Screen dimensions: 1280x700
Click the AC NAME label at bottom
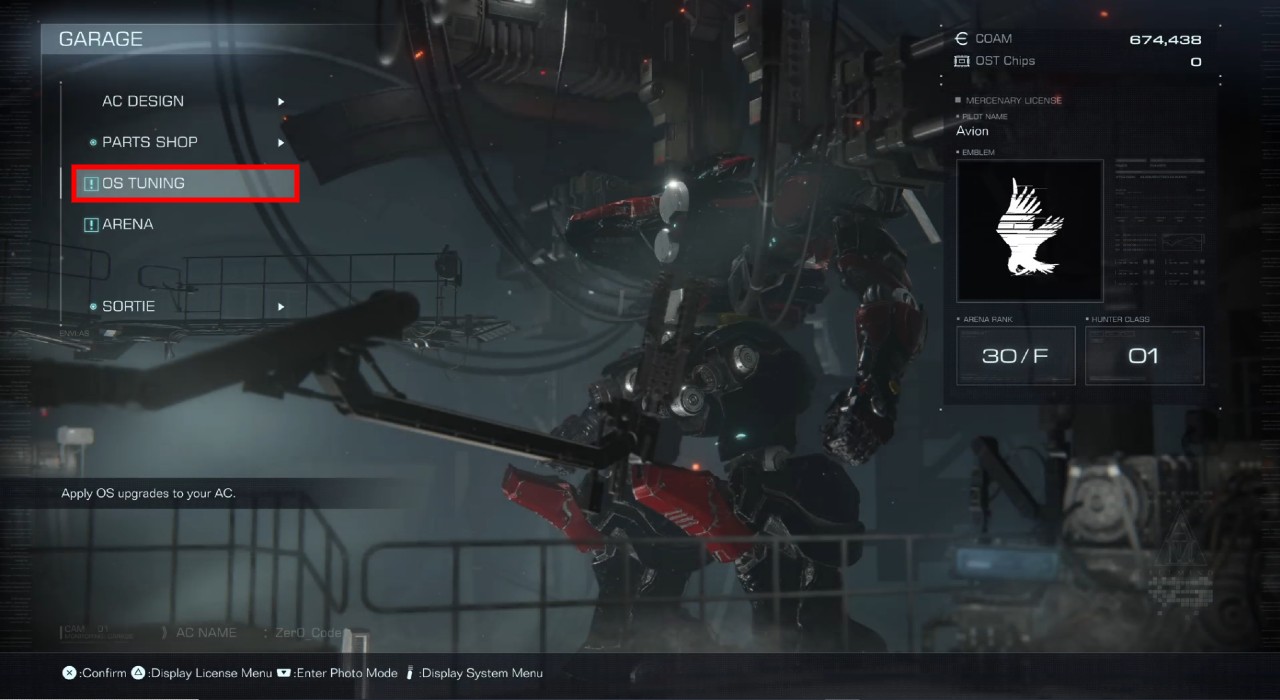point(206,633)
